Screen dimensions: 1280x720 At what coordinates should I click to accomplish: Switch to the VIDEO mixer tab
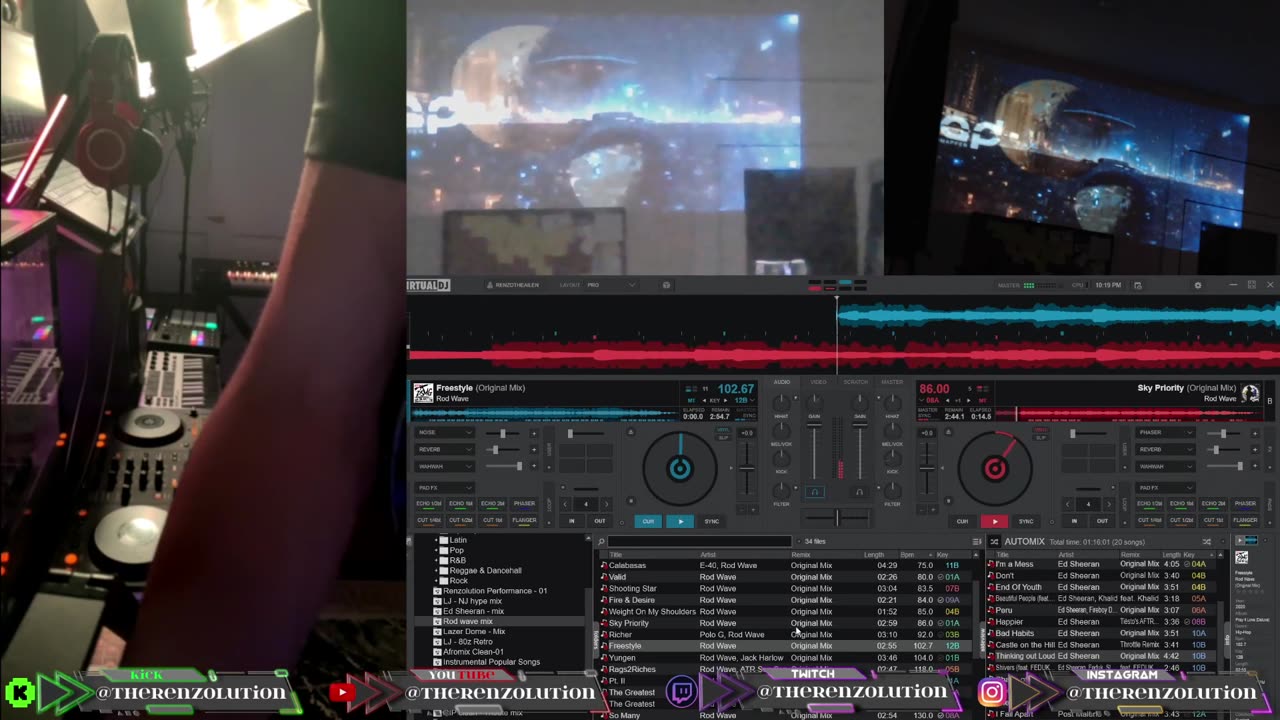tap(818, 382)
